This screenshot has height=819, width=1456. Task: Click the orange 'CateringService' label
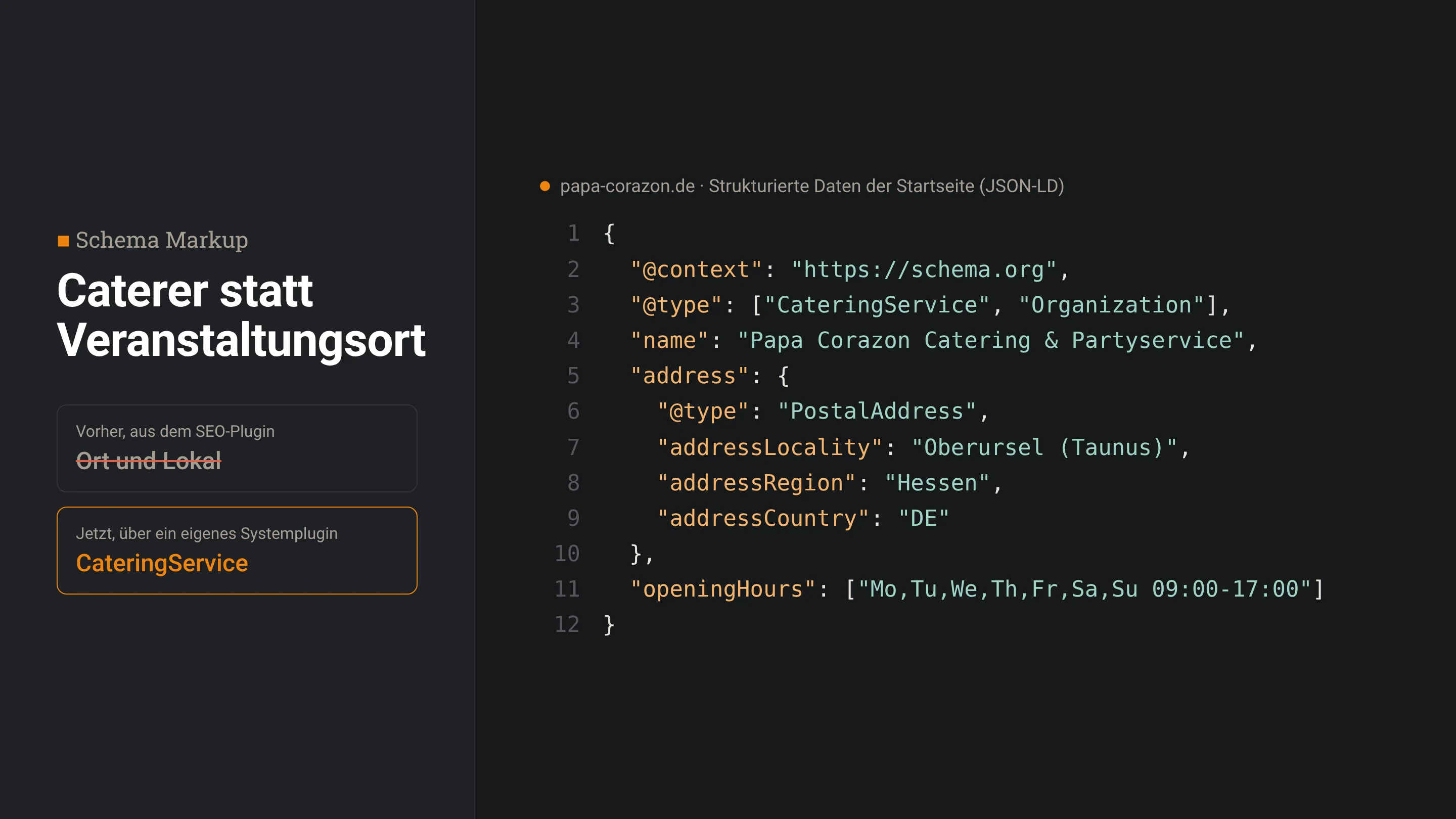coord(162,564)
